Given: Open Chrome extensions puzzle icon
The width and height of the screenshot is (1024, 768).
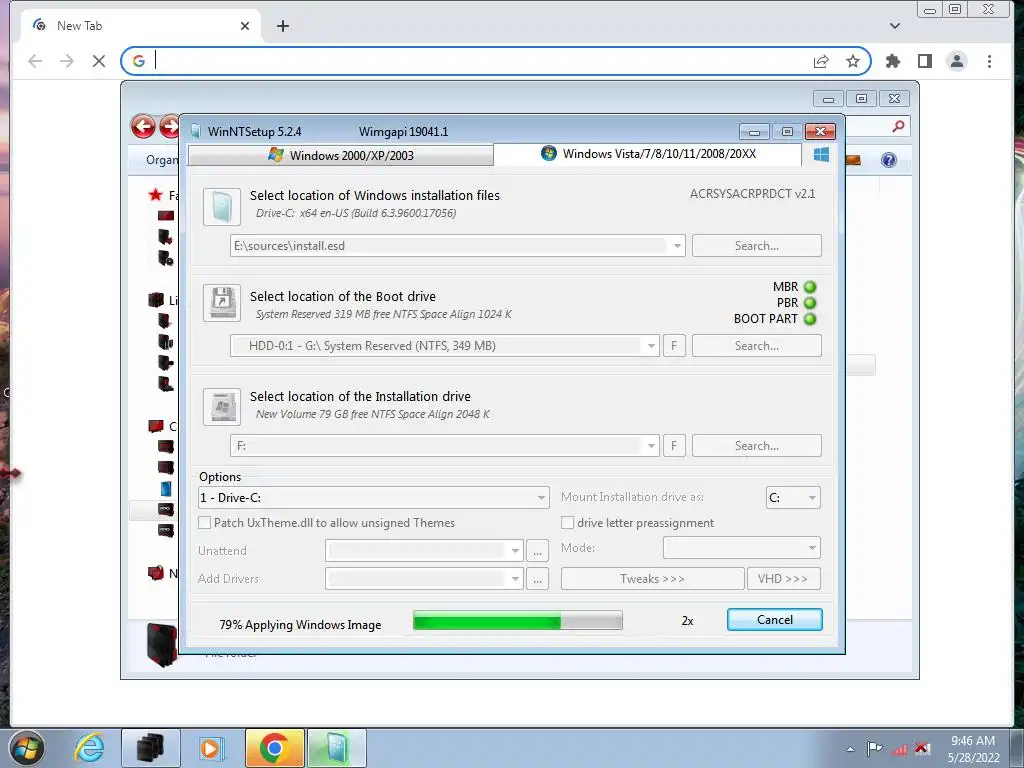Looking at the screenshot, I should click(x=893, y=61).
